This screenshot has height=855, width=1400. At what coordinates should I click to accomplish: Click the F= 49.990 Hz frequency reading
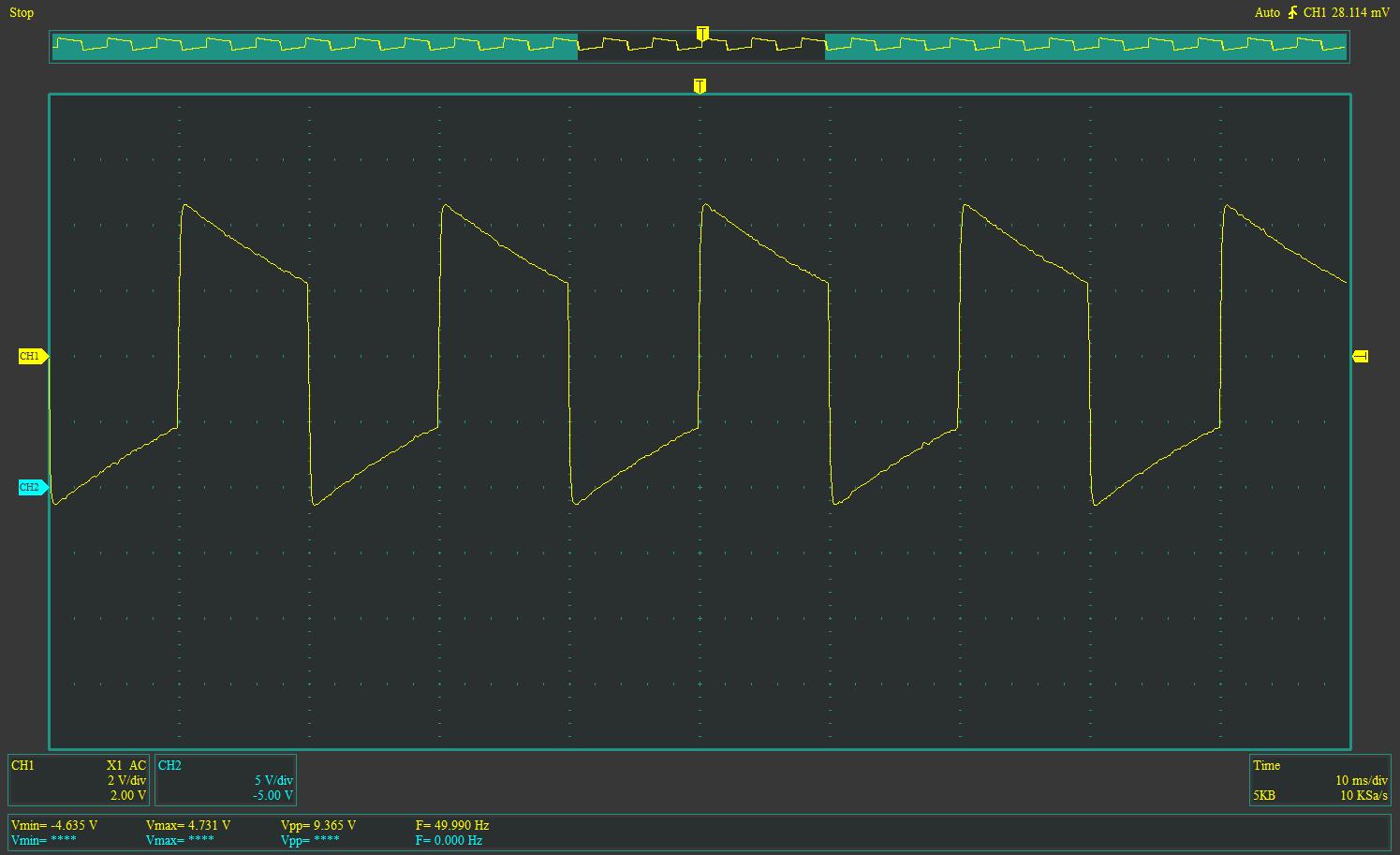(x=452, y=825)
